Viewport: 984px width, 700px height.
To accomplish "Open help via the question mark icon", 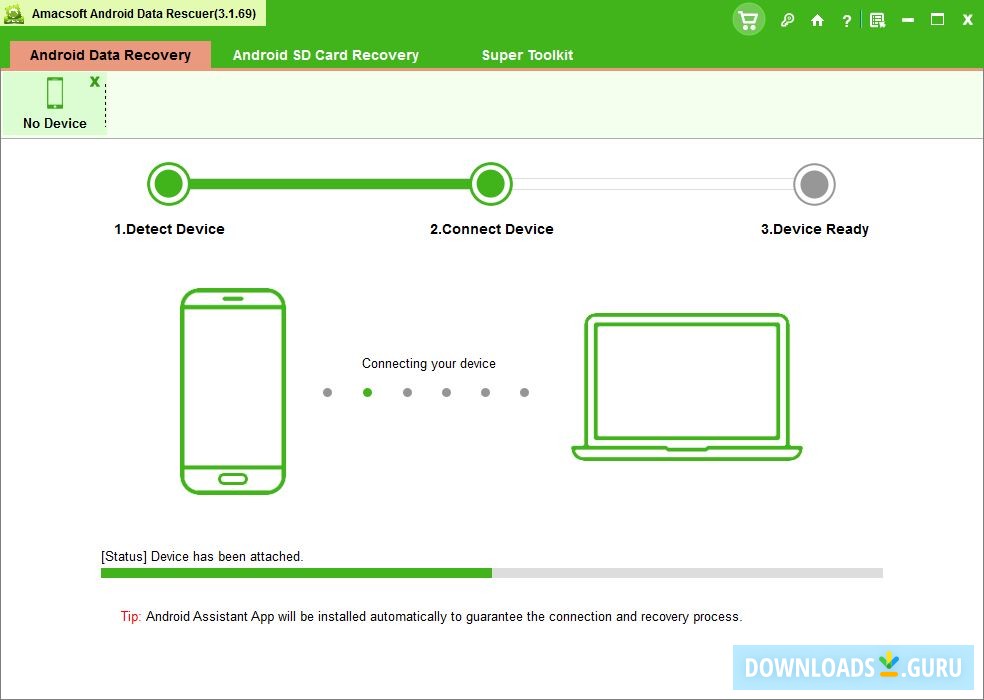I will pos(847,21).
